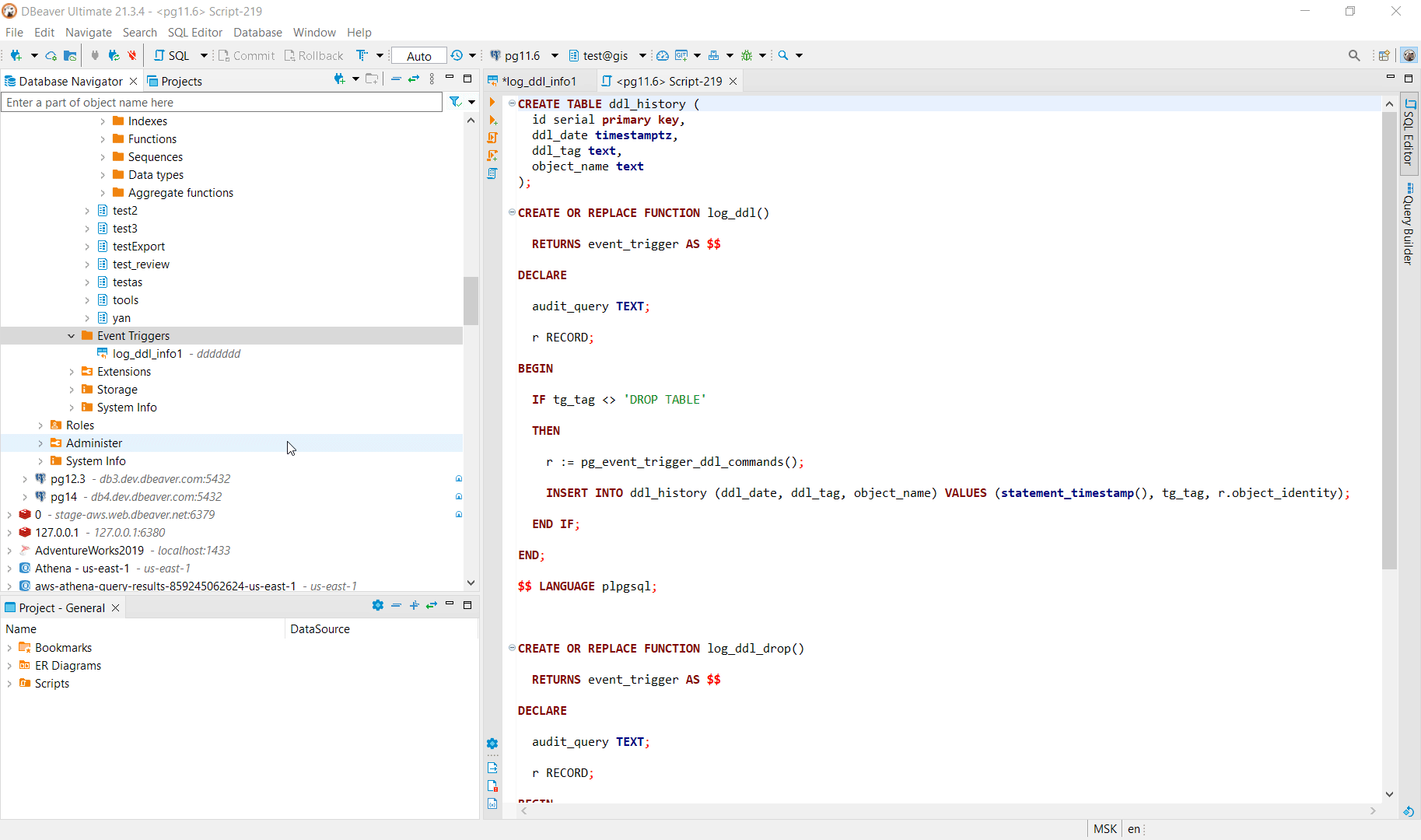The width and height of the screenshot is (1421, 840).
Task: Open the pg11.6 database dropdown
Action: click(x=554, y=55)
